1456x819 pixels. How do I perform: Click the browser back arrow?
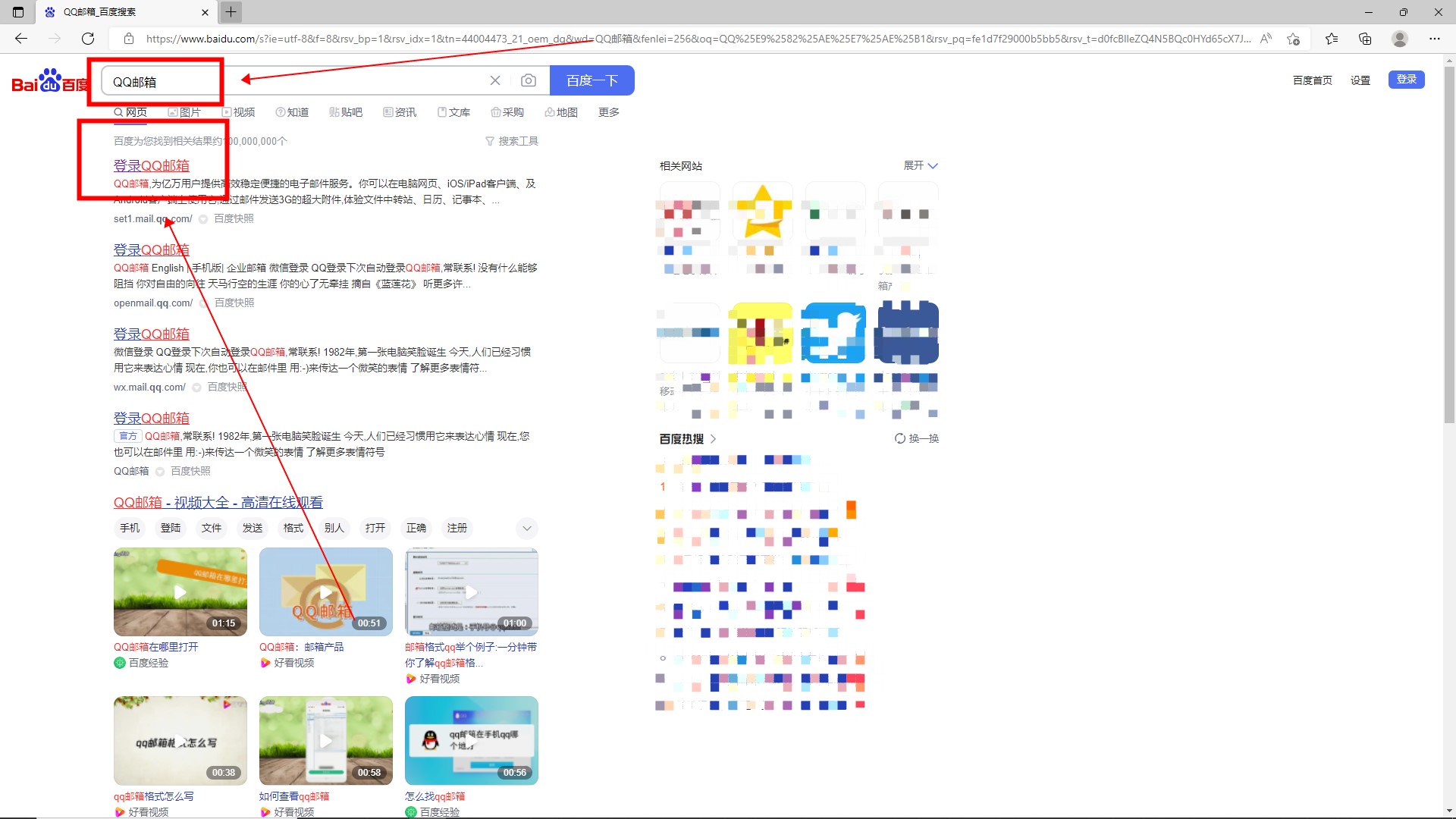tap(20, 39)
